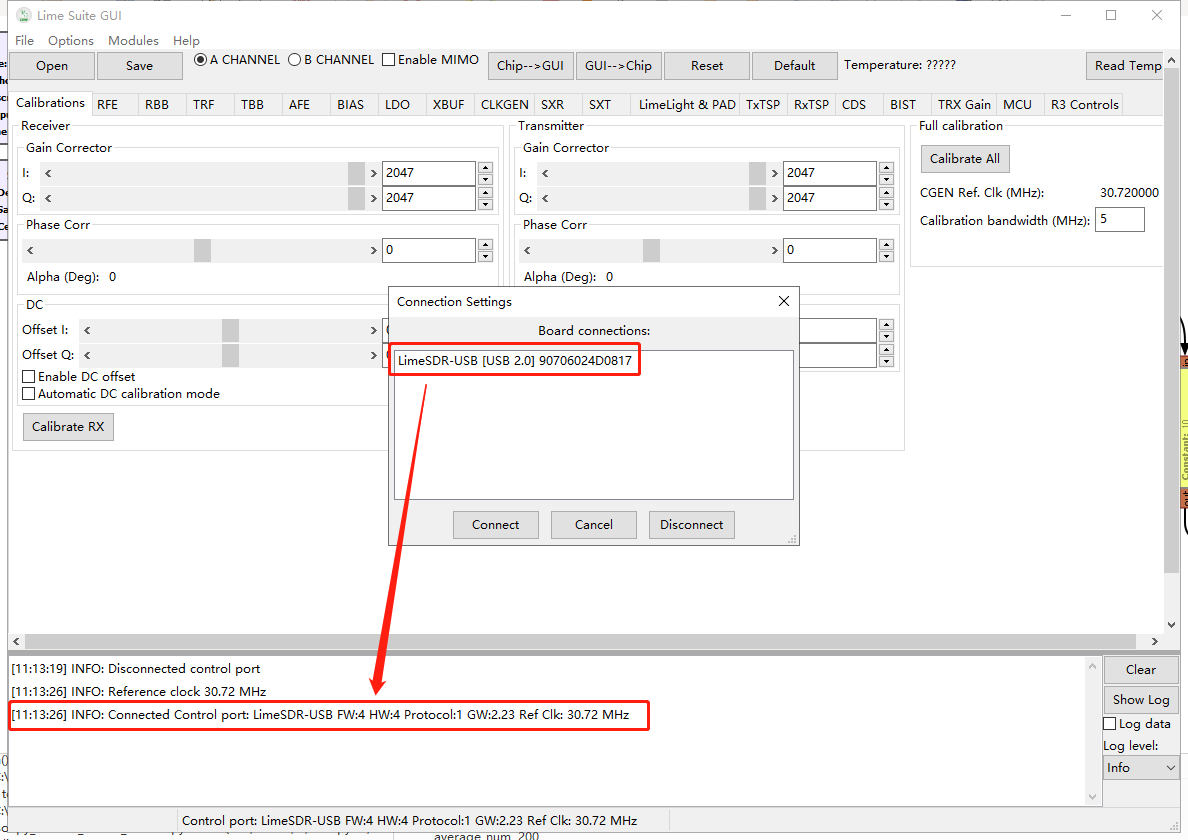Open the File menu
This screenshot has width=1188, height=840.
coord(24,40)
